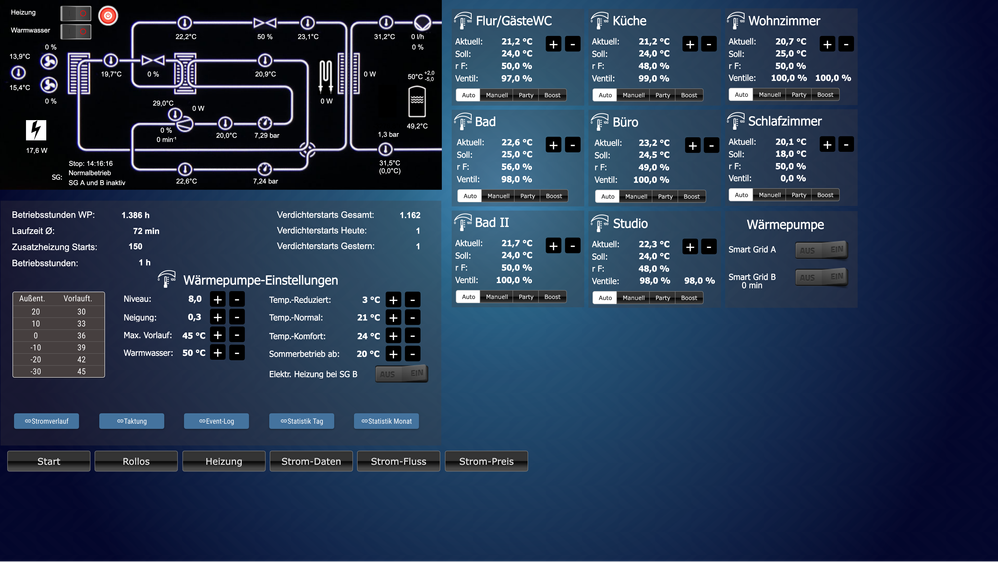Viewport: 998px width, 562px height.
Task: Decrease the Wohnzimmer target temperature with minus
Action: [x=846, y=44]
